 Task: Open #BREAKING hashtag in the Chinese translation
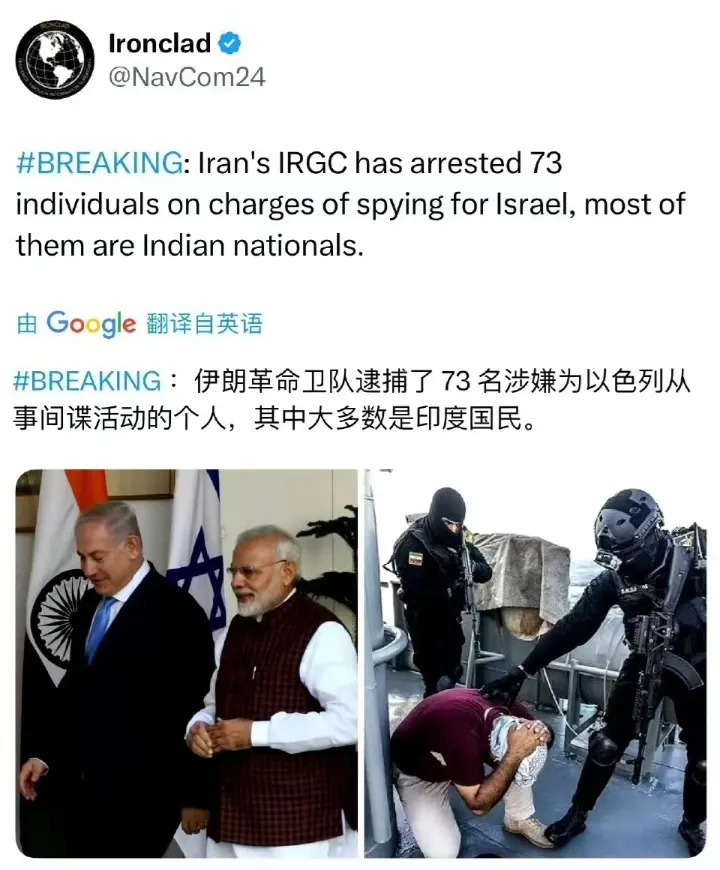[87, 381]
